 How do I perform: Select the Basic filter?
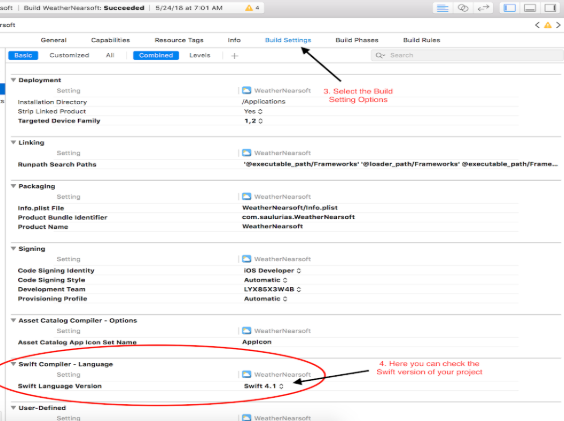23,55
